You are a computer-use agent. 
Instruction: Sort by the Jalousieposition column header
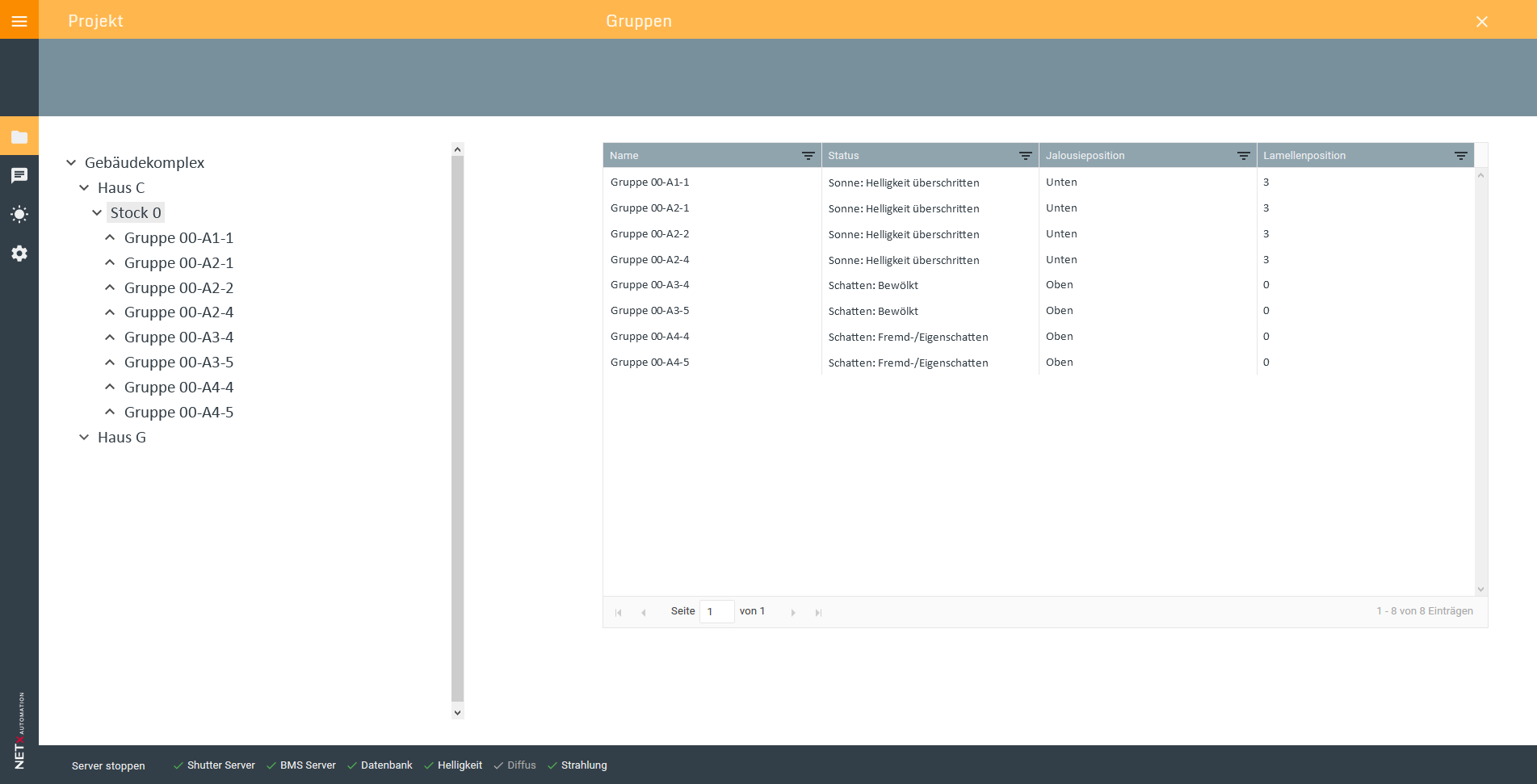tap(1085, 156)
